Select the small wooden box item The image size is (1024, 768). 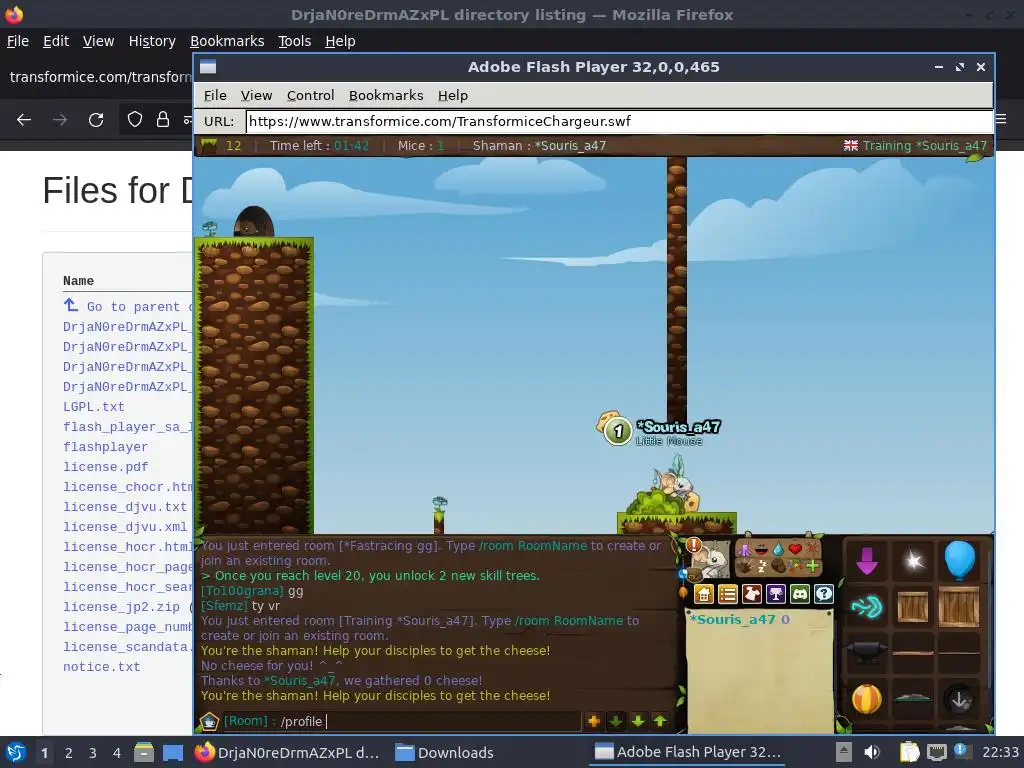(x=913, y=607)
